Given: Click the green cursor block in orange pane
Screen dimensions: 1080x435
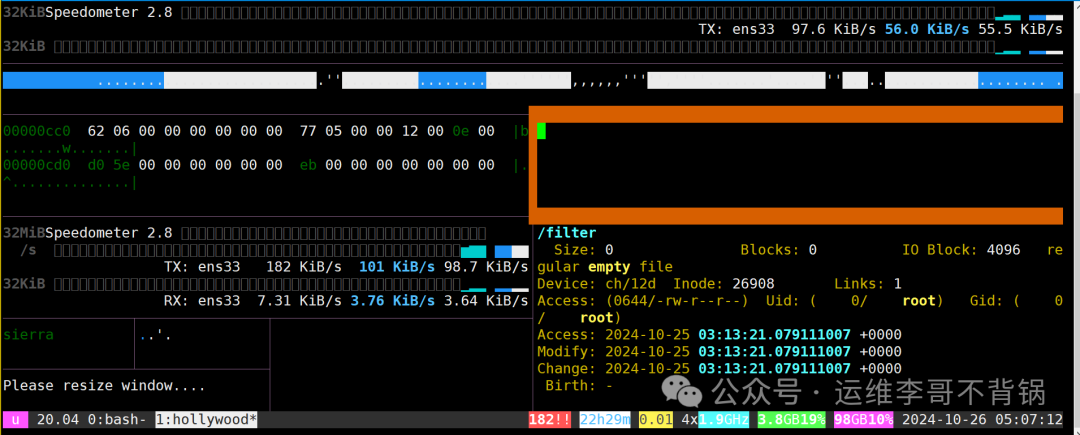Looking at the screenshot, I should tap(541, 130).
